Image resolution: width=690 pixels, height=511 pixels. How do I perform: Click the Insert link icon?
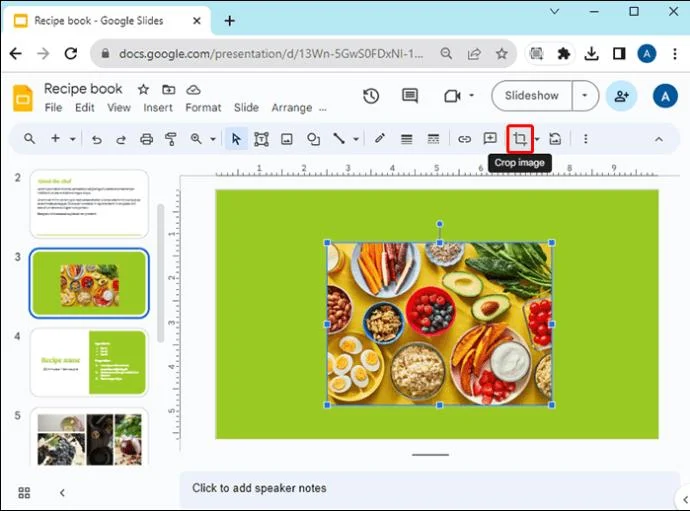pyautogui.click(x=464, y=139)
